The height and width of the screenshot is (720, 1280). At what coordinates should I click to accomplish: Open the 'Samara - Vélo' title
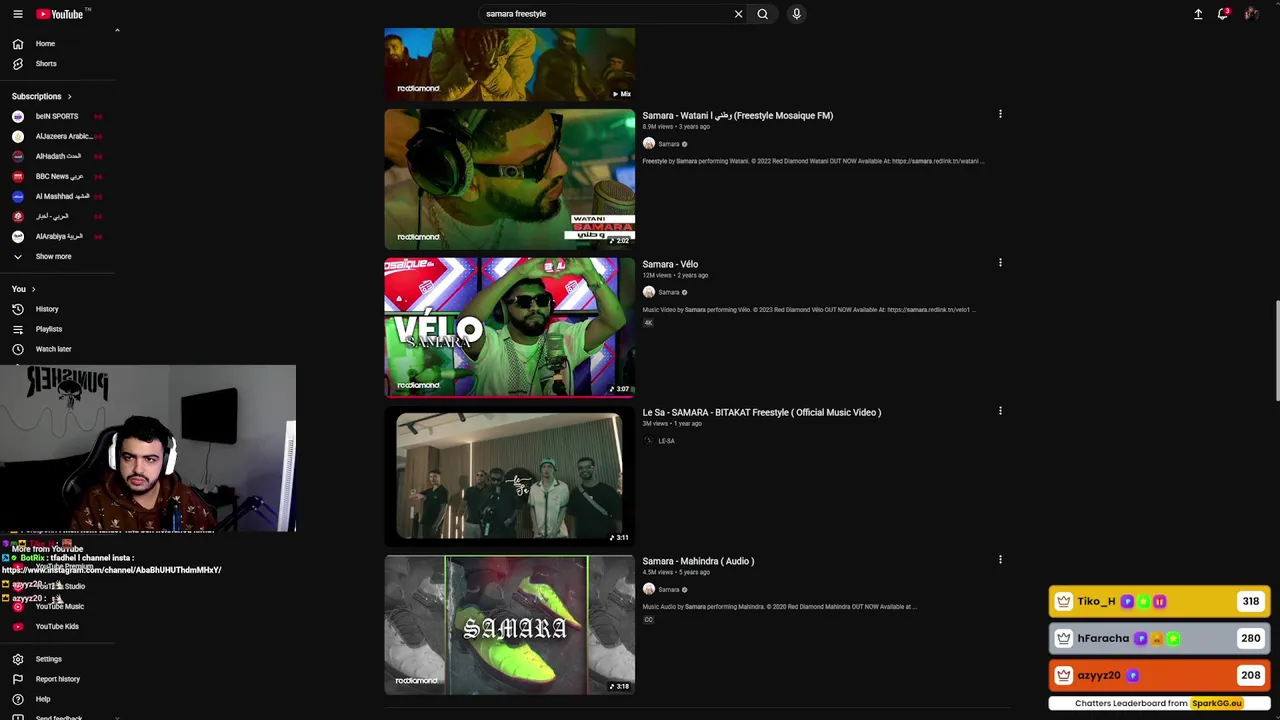coord(670,264)
